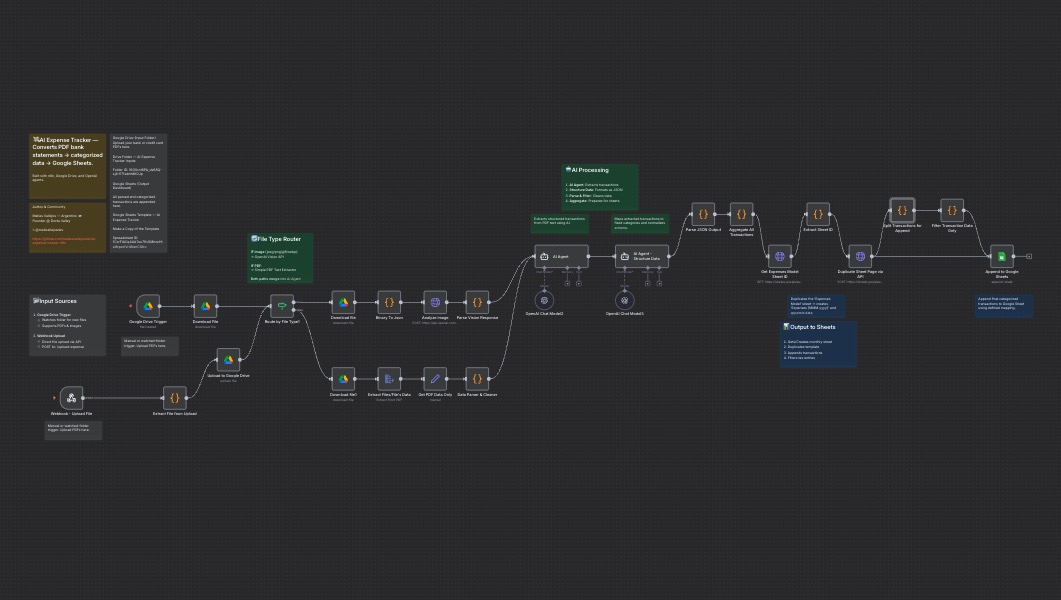Select the Data Parser & Cleaner node

pos(477,379)
